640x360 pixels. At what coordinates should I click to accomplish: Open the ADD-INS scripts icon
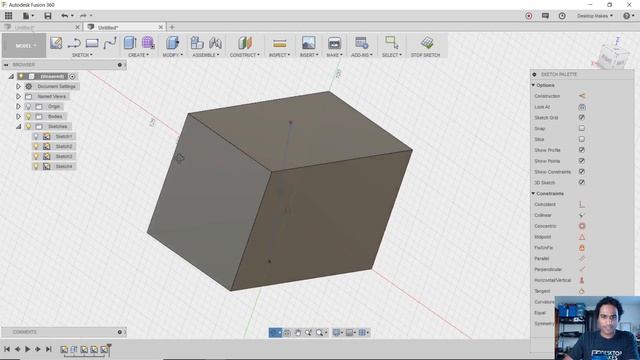[x=362, y=43]
